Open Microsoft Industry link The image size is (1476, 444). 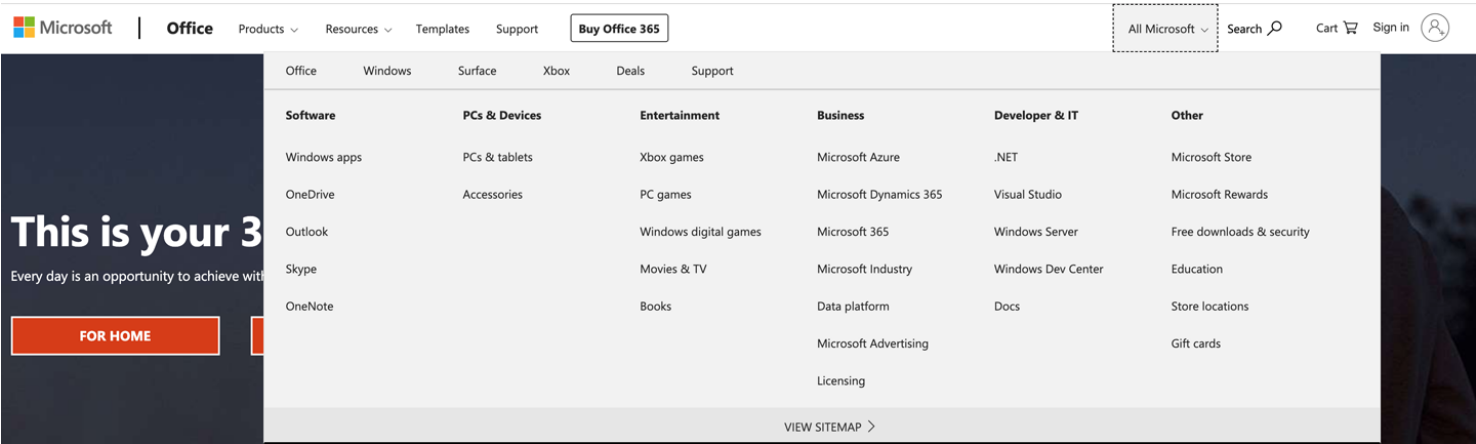click(865, 269)
